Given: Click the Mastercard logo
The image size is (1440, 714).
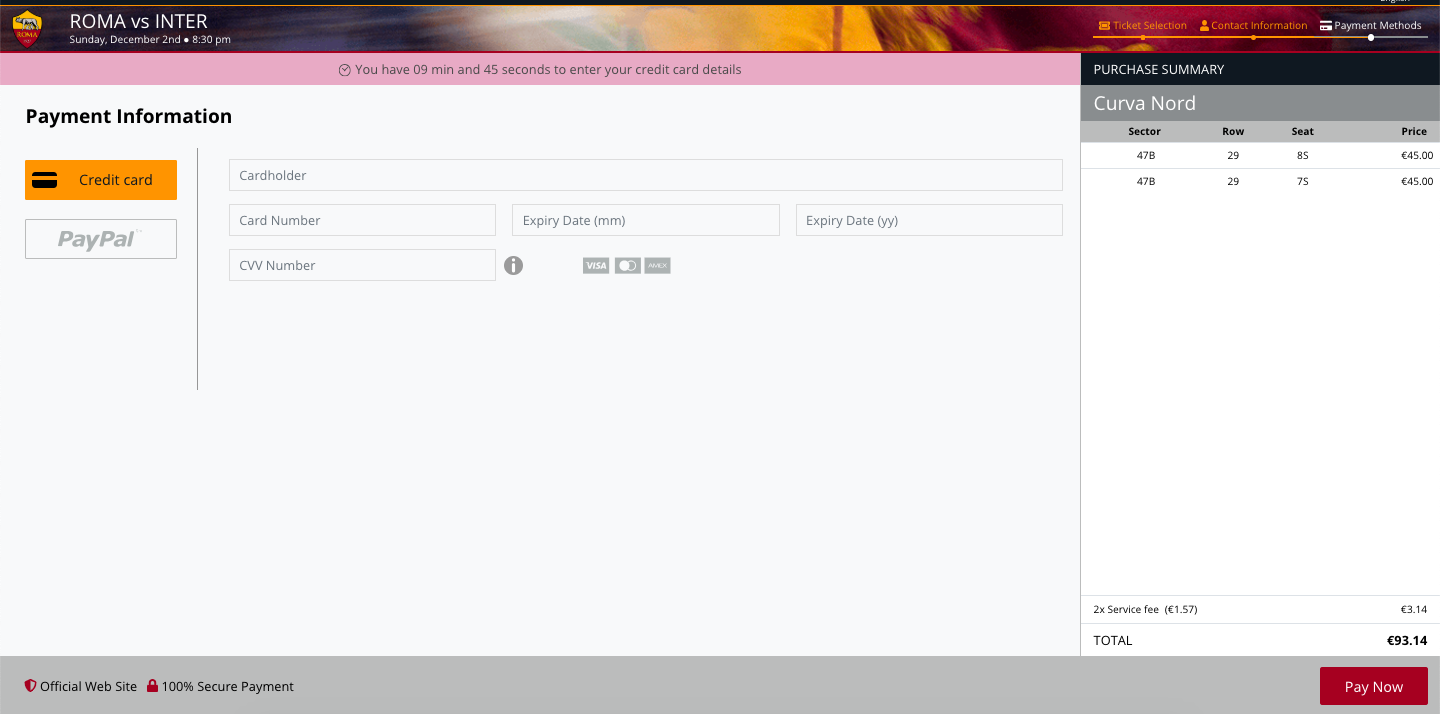Looking at the screenshot, I should tap(627, 266).
